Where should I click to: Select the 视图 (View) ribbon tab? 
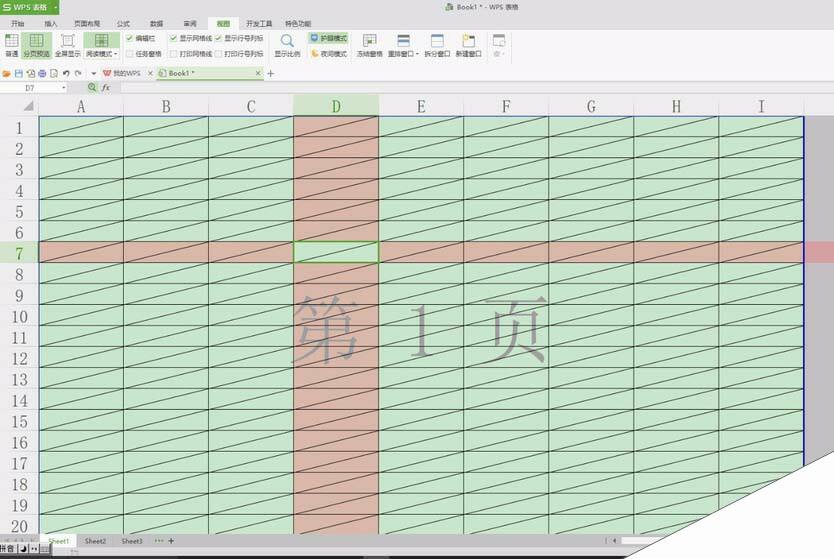(223, 23)
